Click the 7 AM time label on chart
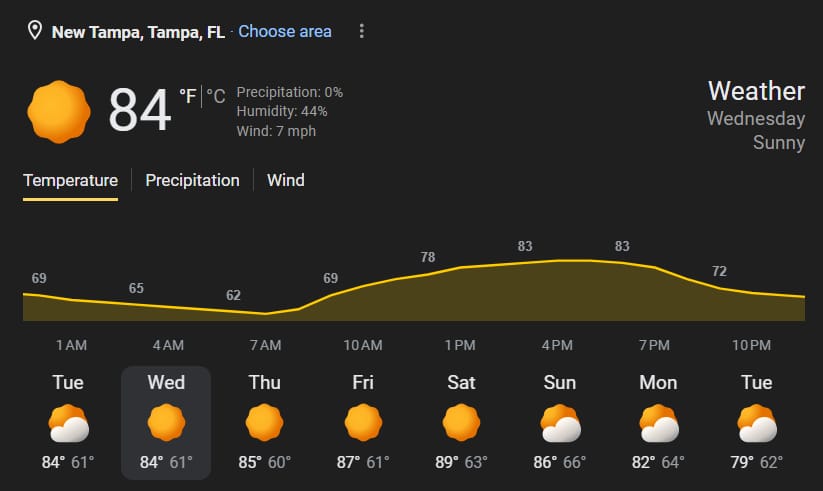The width and height of the screenshot is (823, 491). click(x=265, y=346)
